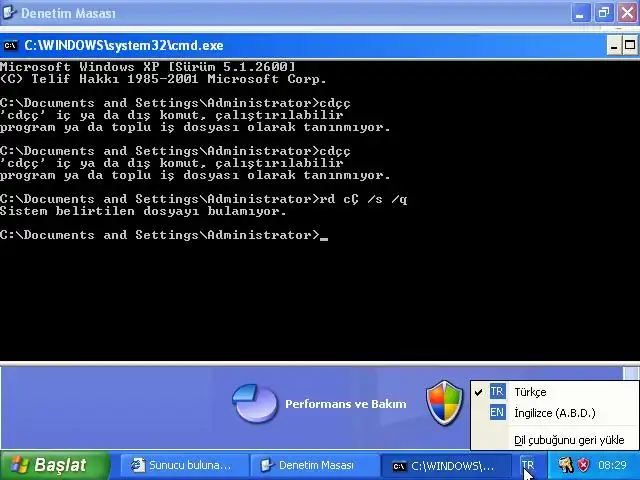Maximize the cmd.exe window
The width and height of the screenshot is (640, 480).
click(x=630, y=46)
